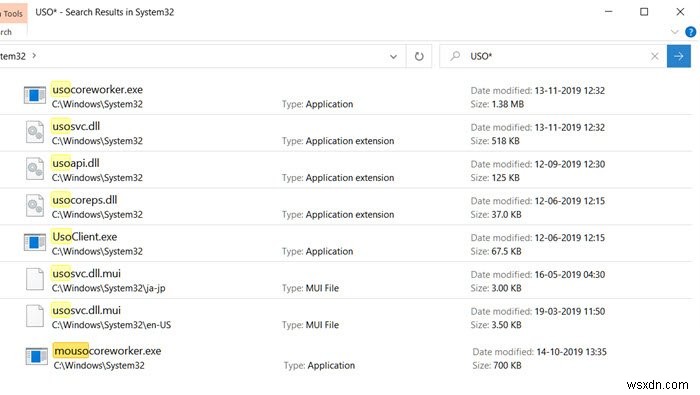Maximize the Search Results window
The height and width of the screenshot is (395, 700).
(x=644, y=12)
